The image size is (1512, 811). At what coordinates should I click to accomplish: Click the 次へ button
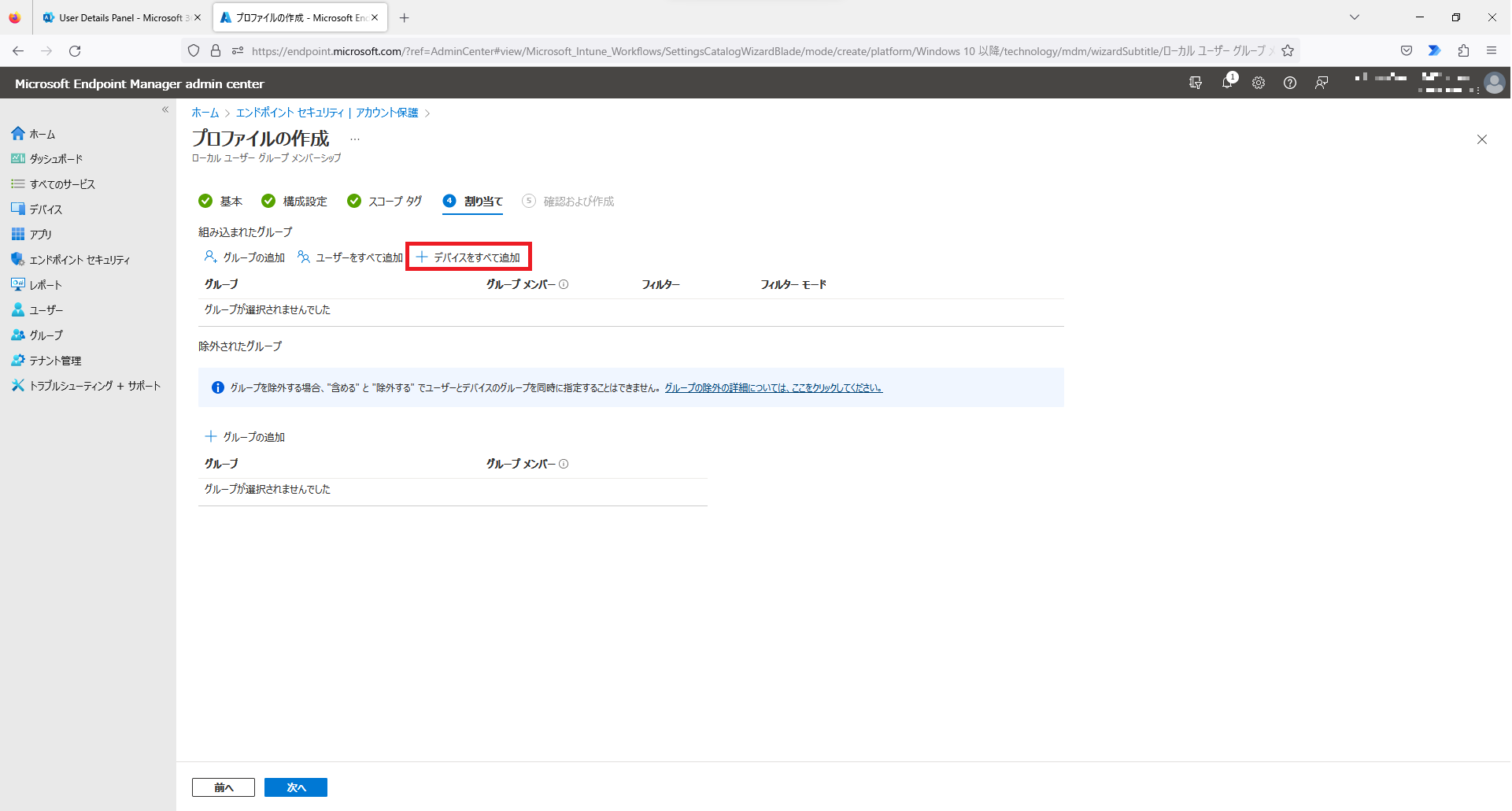pos(296,787)
